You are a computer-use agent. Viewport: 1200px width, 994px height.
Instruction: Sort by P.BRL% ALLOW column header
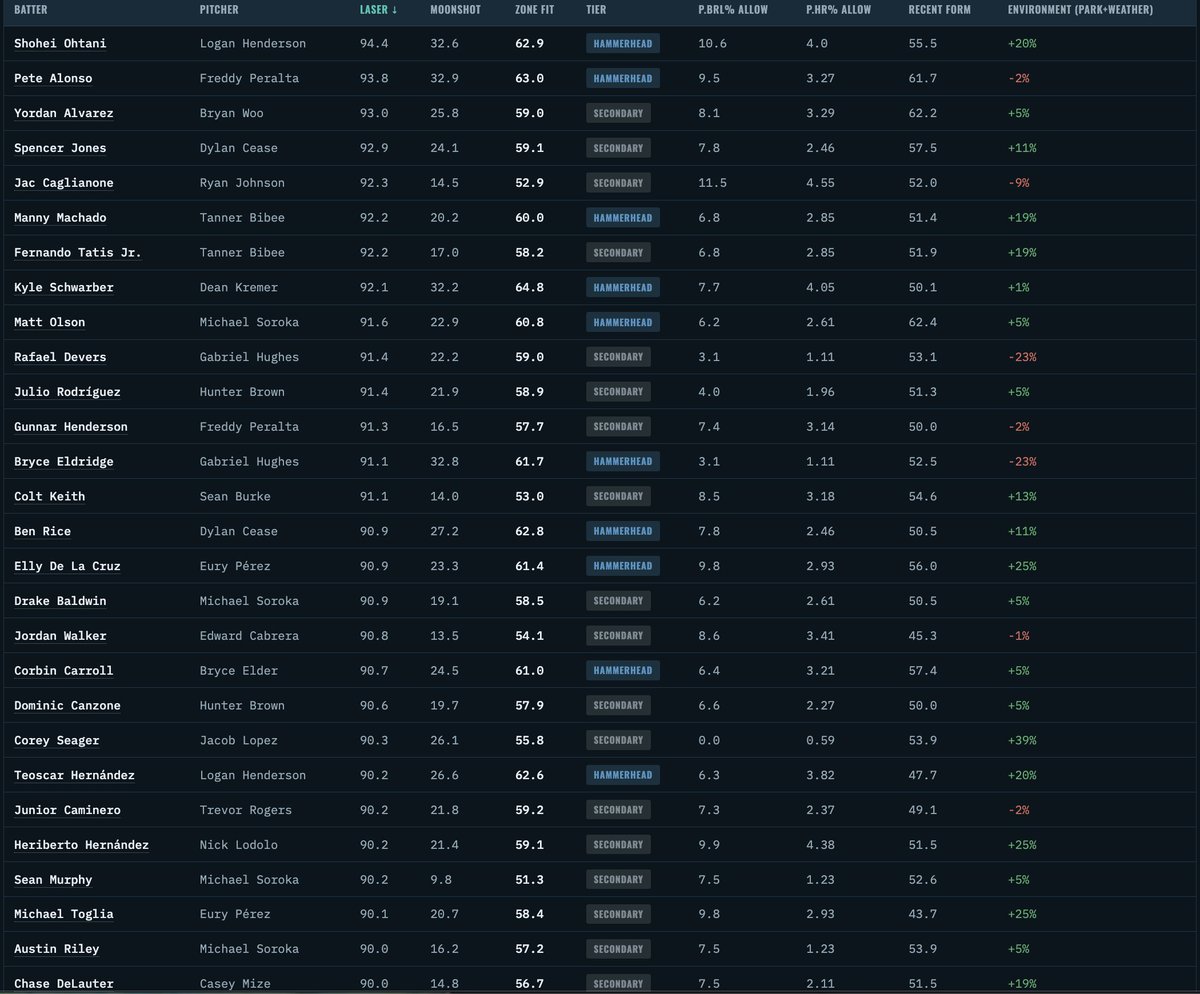733,9
